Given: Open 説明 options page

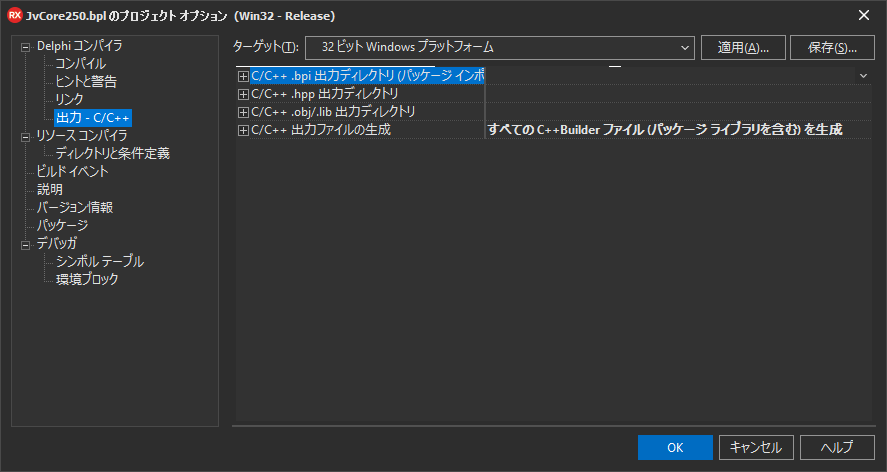Looking at the screenshot, I should 50,190.
